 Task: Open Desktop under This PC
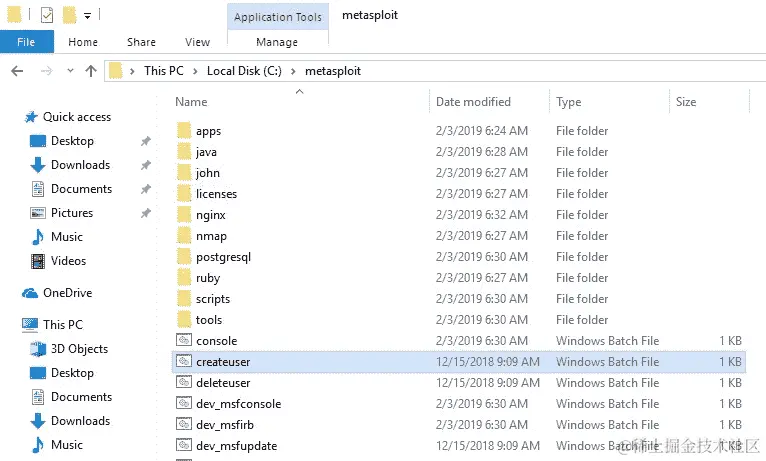click(x=72, y=373)
